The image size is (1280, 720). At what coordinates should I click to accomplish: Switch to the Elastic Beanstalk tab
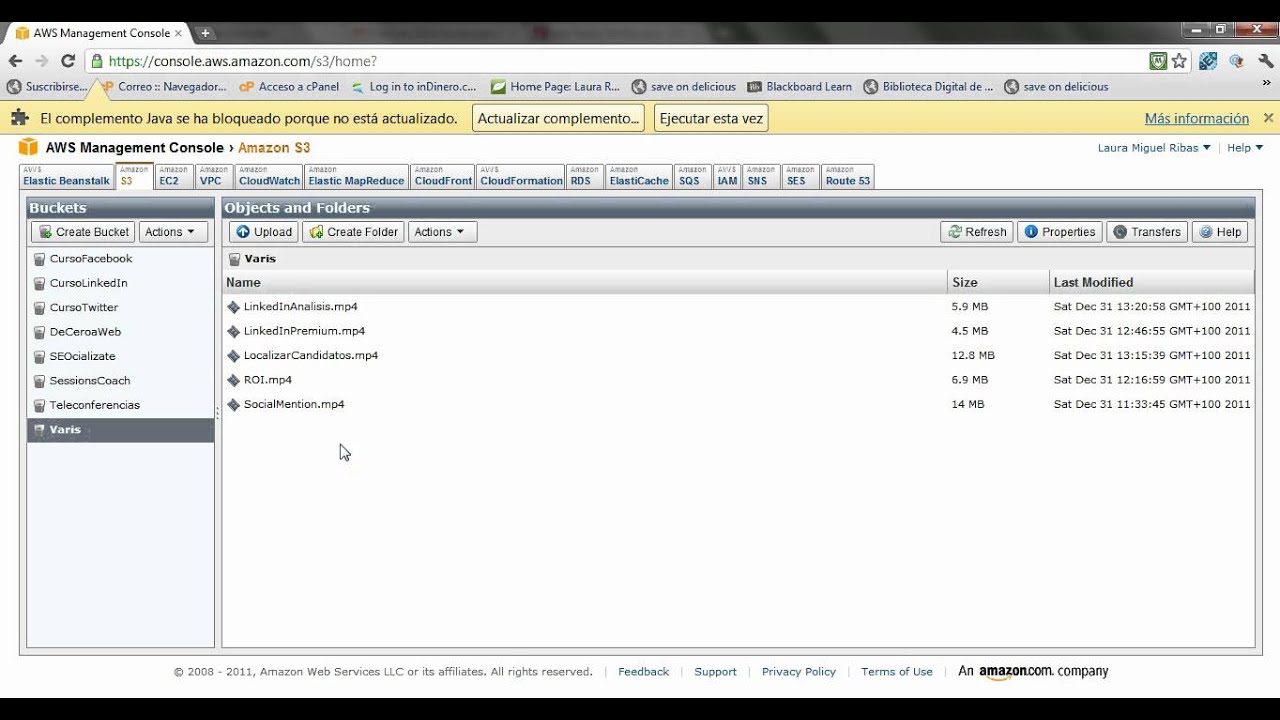click(x=67, y=176)
